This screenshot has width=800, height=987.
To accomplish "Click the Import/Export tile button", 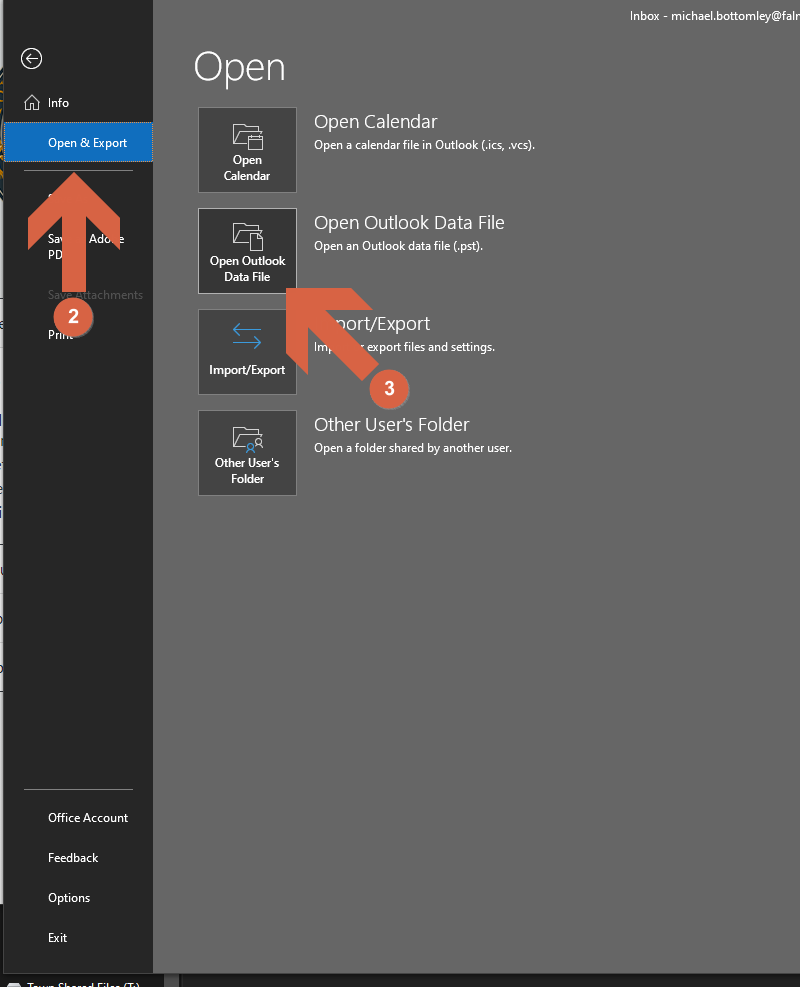I will pos(247,352).
